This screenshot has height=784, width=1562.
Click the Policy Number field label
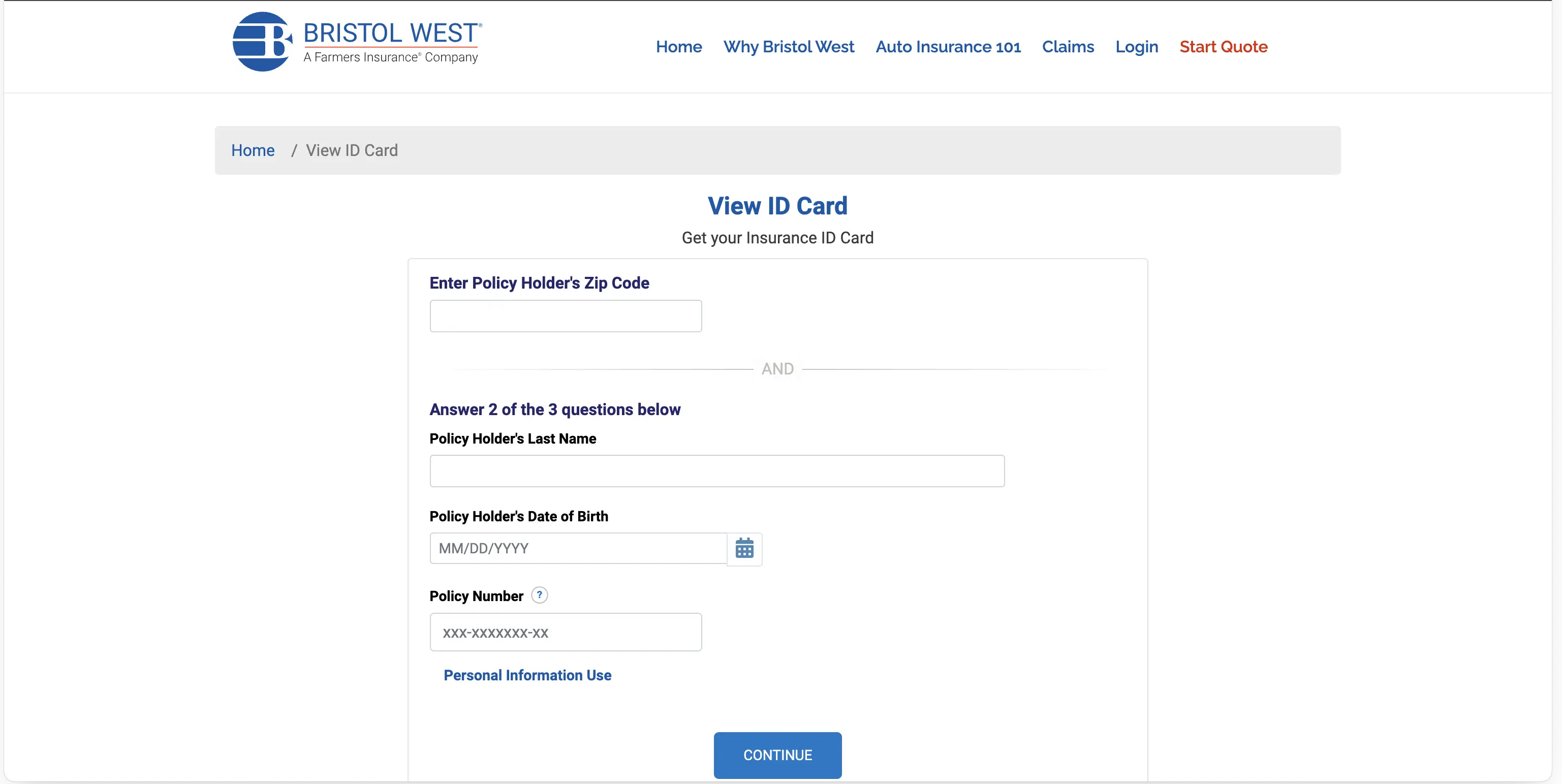point(476,596)
